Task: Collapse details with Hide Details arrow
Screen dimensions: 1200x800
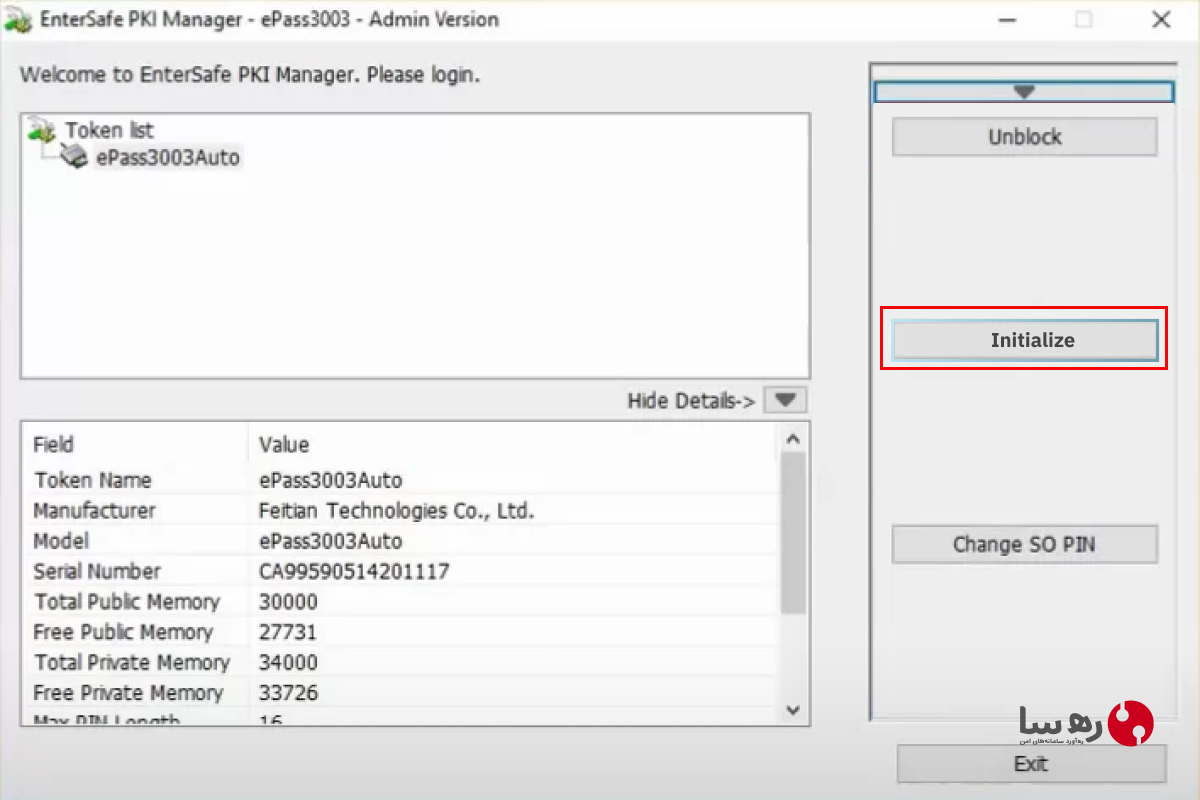Action: click(x=785, y=400)
